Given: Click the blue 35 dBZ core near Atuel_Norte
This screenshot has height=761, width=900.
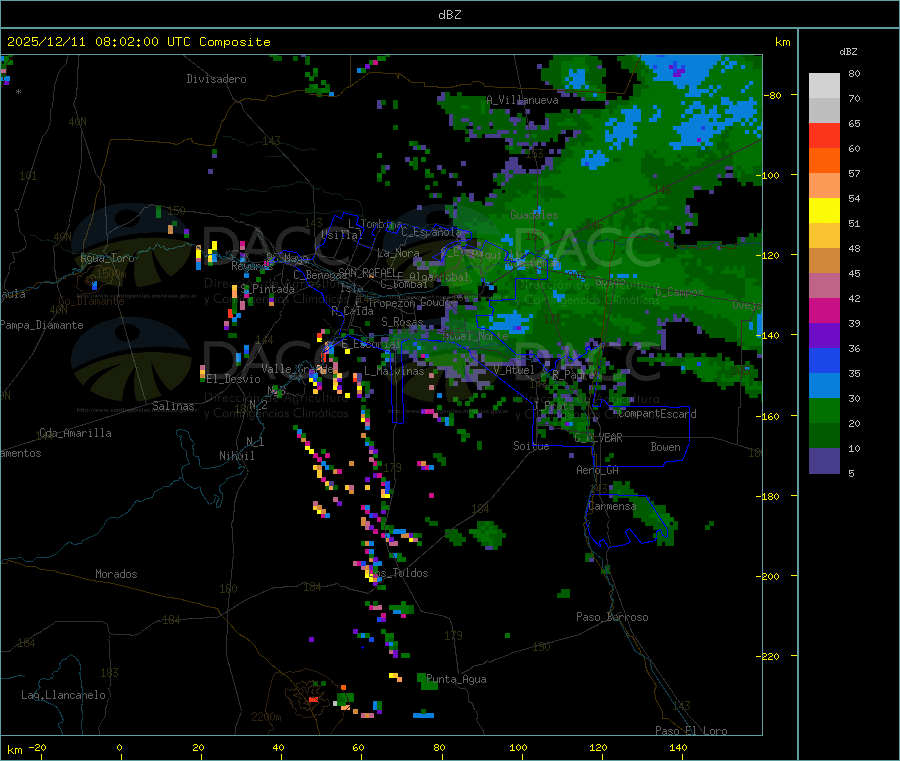Looking at the screenshot, I should tap(510, 321).
